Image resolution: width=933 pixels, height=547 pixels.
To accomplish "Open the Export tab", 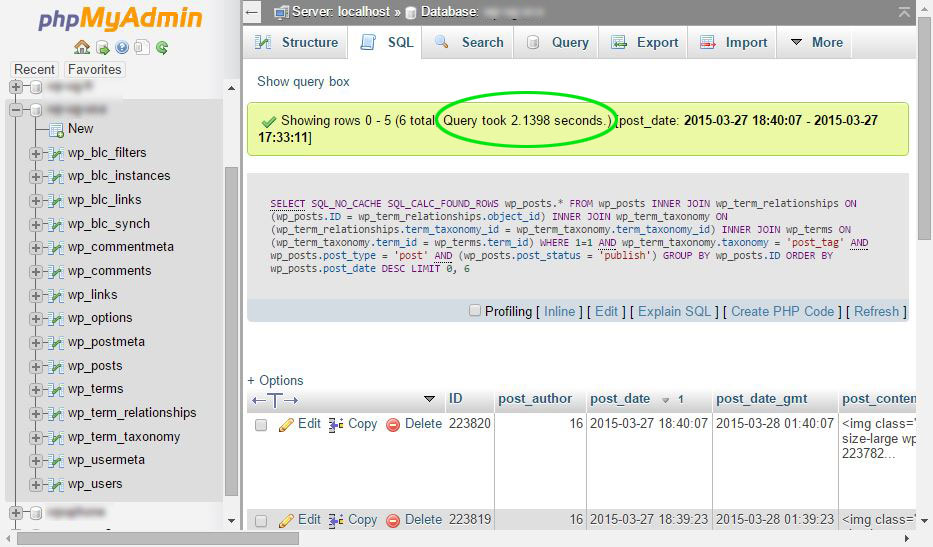I will pyautogui.click(x=645, y=42).
